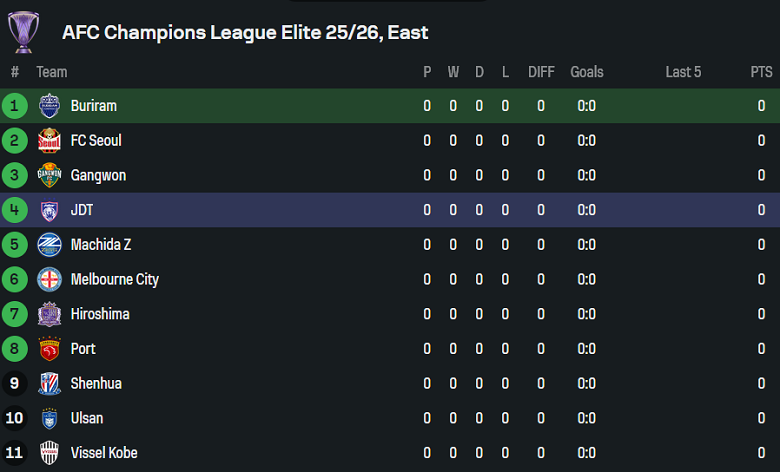Screen dimensions: 780x472
Task: Click the green position badge for Buriram
Action: click(x=15, y=106)
